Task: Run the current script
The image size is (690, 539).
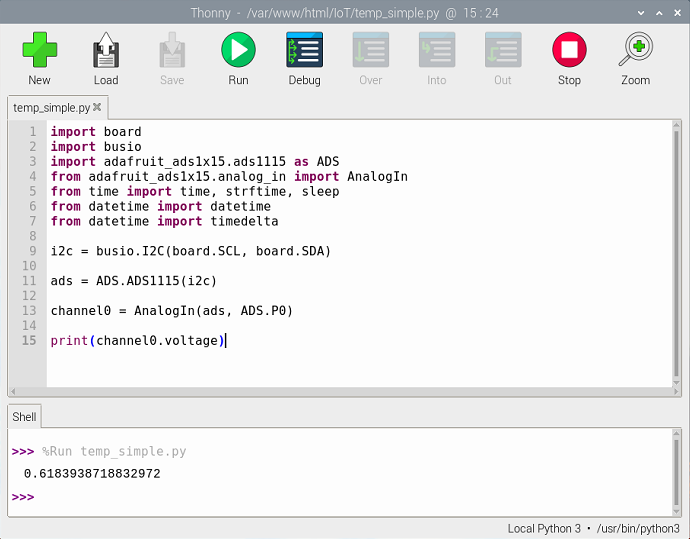Action: pyautogui.click(x=238, y=58)
